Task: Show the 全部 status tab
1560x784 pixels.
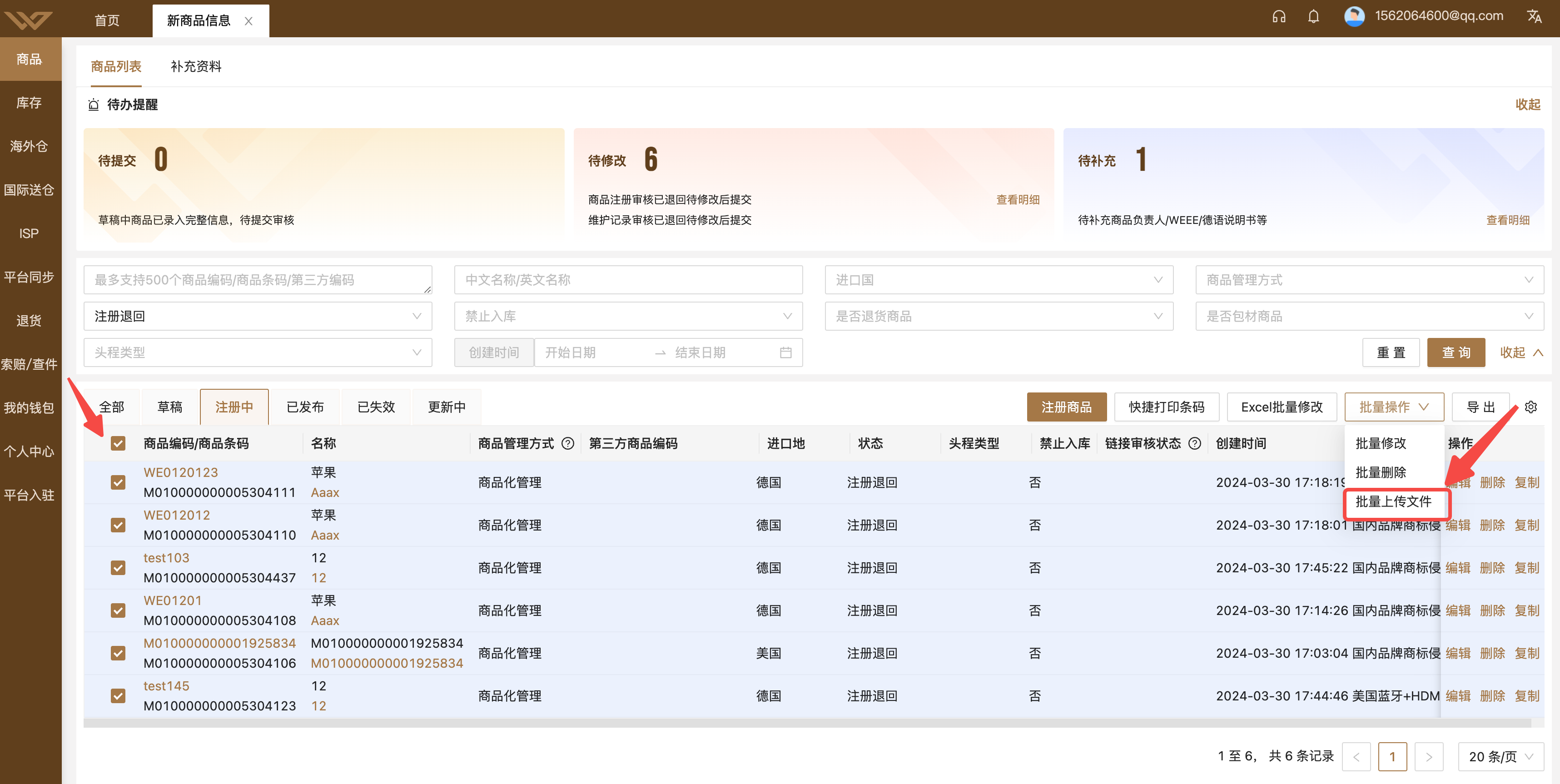Action: [111, 407]
